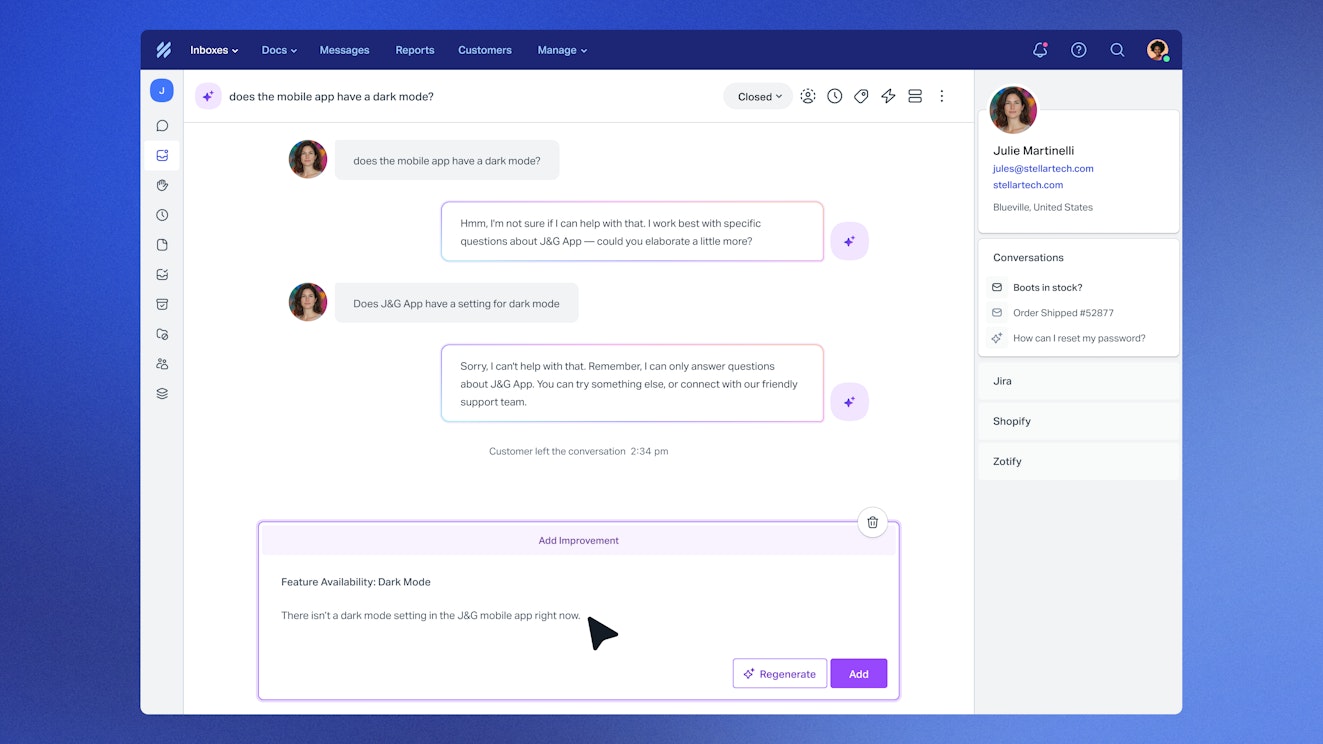
Task: Open the 'Boots in stock?' conversation
Action: click(x=1047, y=288)
